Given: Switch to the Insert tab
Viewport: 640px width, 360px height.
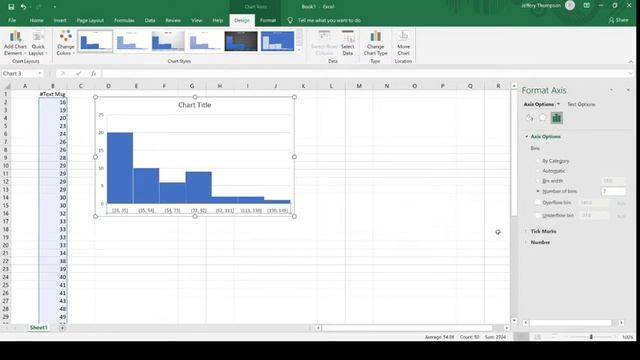Looking at the screenshot, I should click(x=60, y=20).
